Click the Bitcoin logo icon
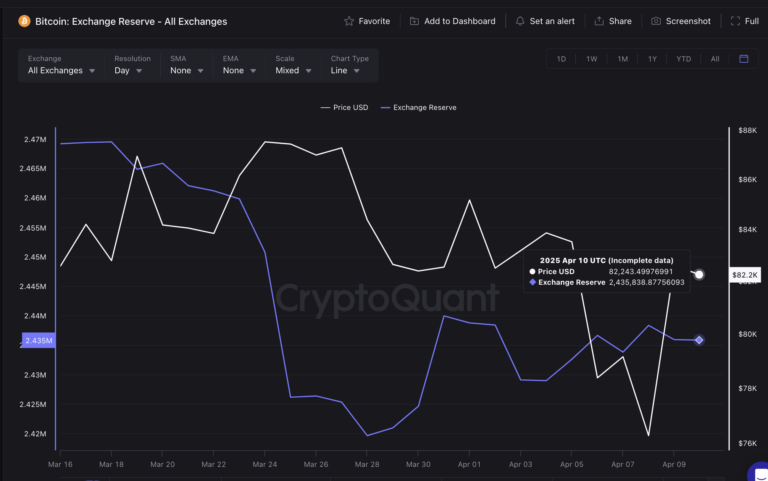The height and width of the screenshot is (481, 768). point(24,21)
